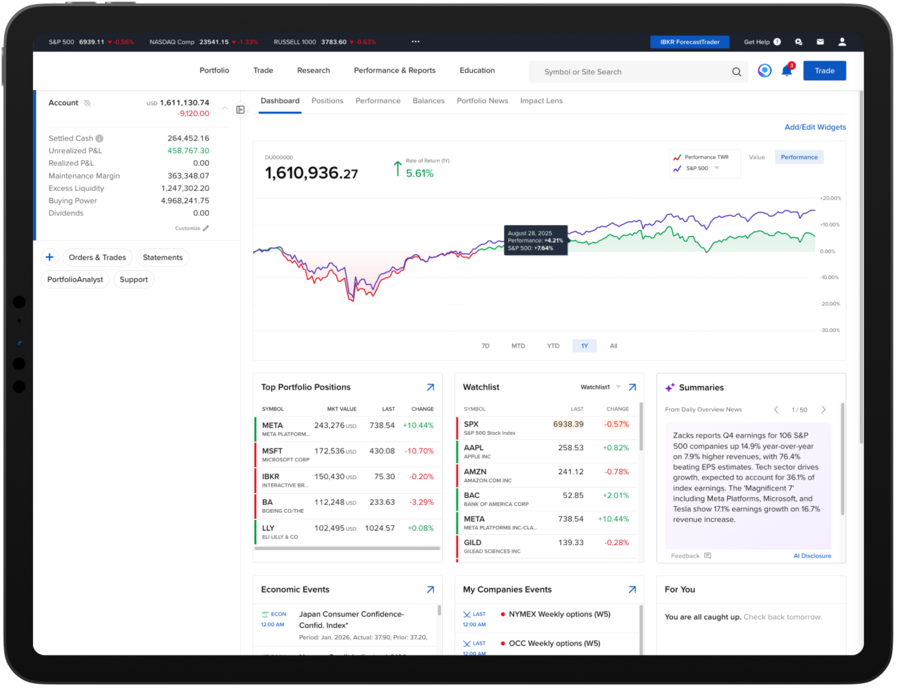Open the Portfolio menu
Image resolution: width=897 pixels, height=688 pixels.
coord(214,70)
